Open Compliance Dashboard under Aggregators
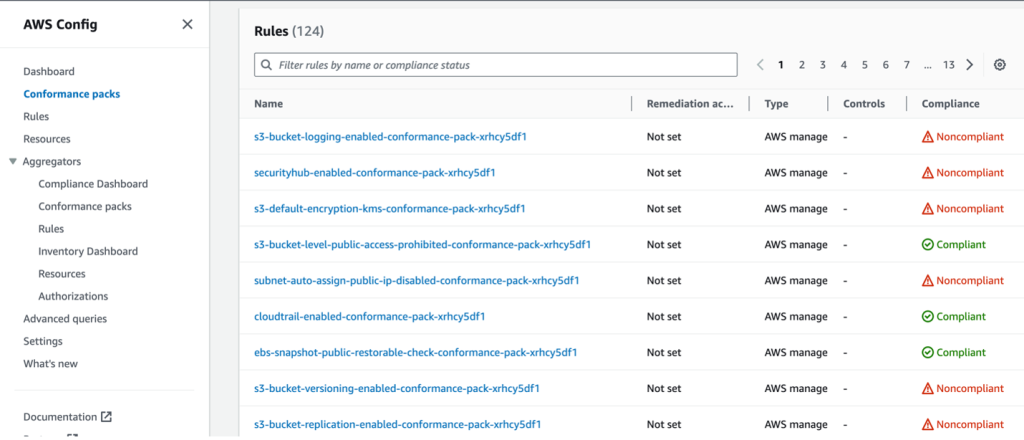Screen dimensions: 1024x440 (93, 184)
